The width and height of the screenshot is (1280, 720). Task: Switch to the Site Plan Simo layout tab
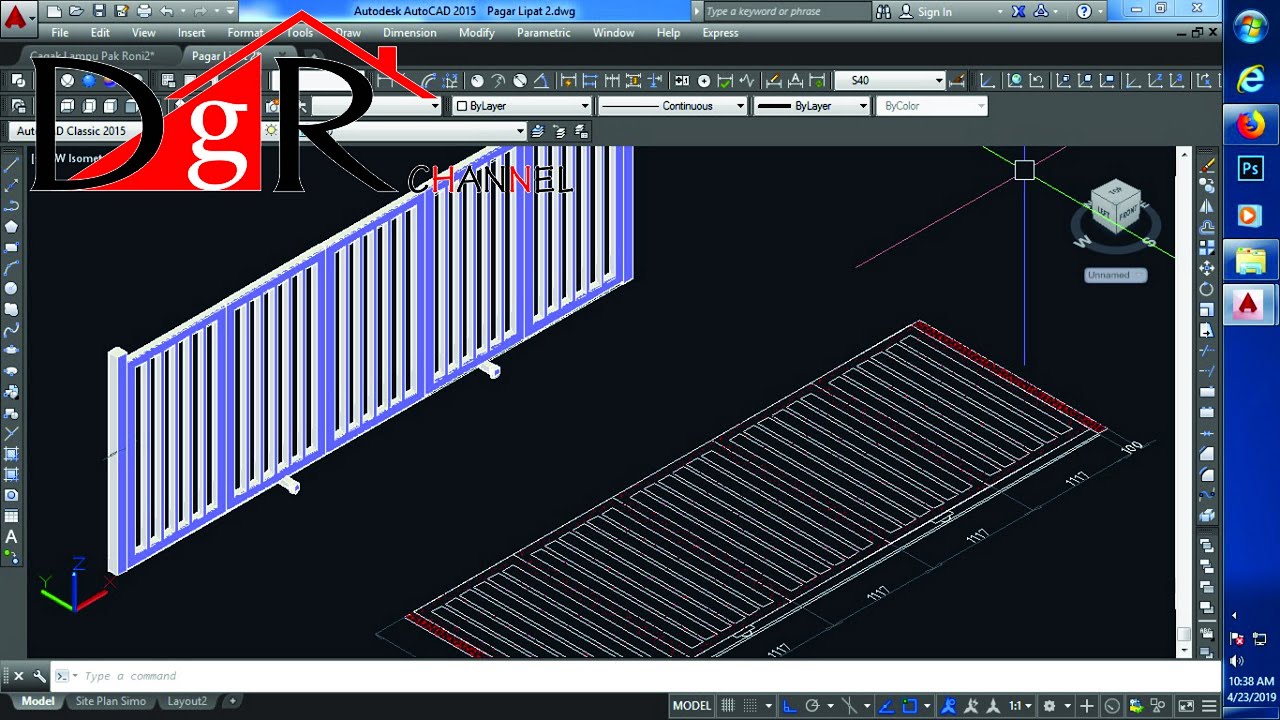pyautogui.click(x=110, y=701)
